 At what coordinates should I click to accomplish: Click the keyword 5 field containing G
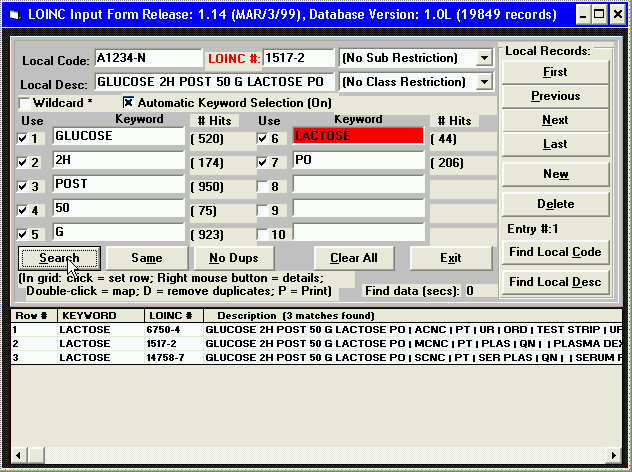click(x=118, y=232)
